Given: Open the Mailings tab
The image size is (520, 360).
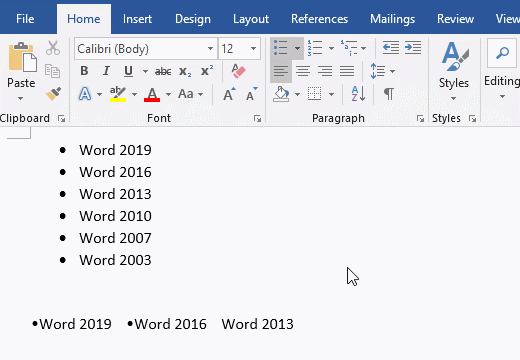Looking at the screenshot, I should (392, 19).
